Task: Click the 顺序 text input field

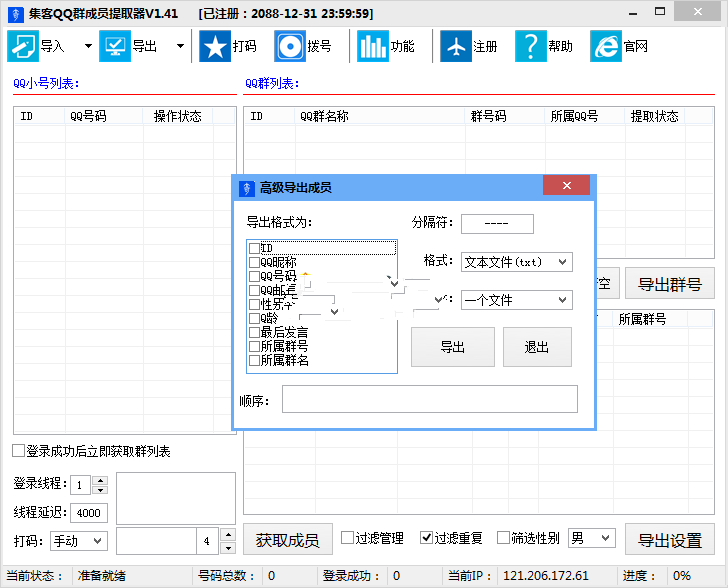Action: pyautogui.click(x=429, y=400)
